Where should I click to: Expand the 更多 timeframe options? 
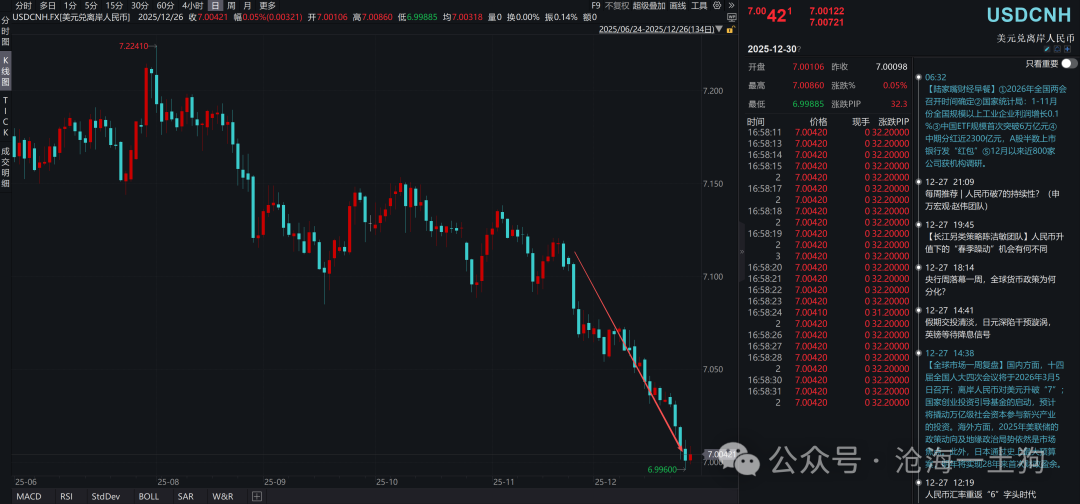click(267, 6)
